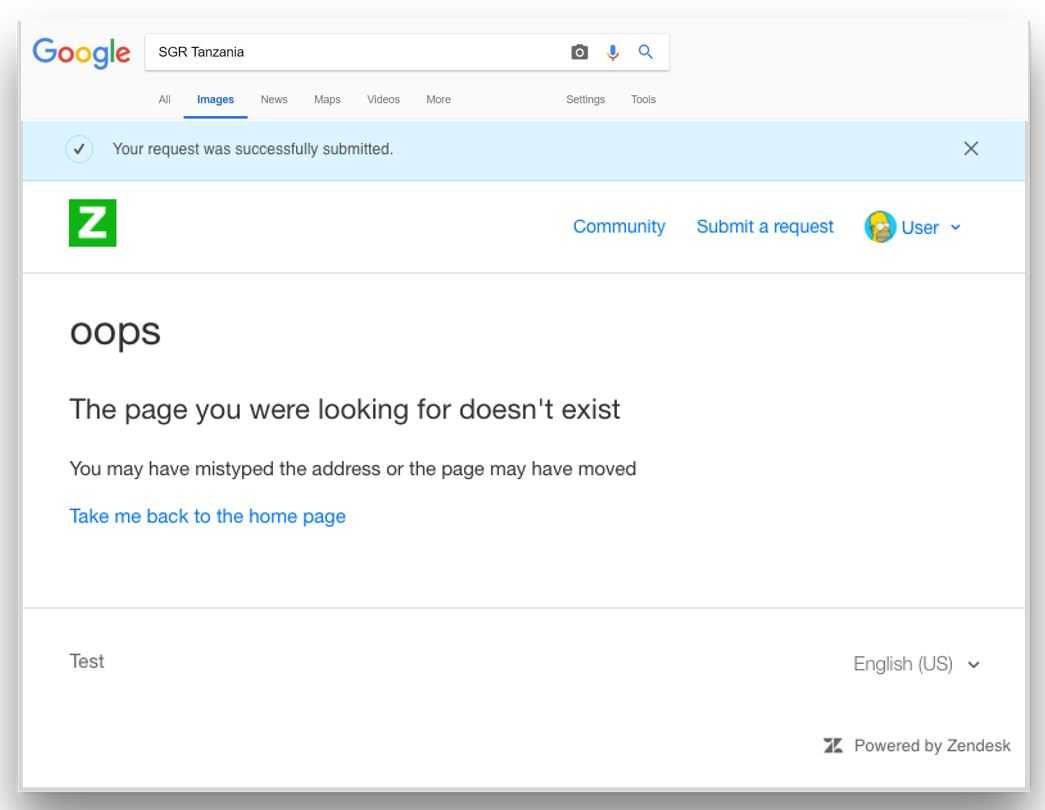
Task: Click the magnifying glass search icon
Action: coord(645,51)
